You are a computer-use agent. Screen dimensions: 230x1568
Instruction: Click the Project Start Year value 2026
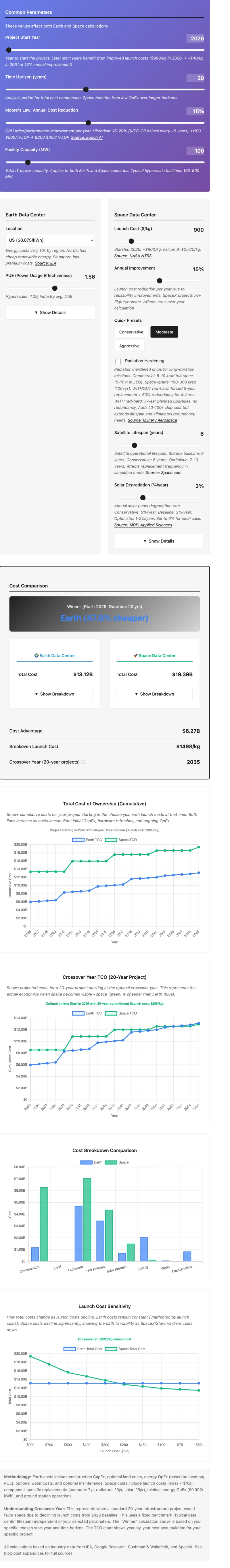tap(195, 38)
